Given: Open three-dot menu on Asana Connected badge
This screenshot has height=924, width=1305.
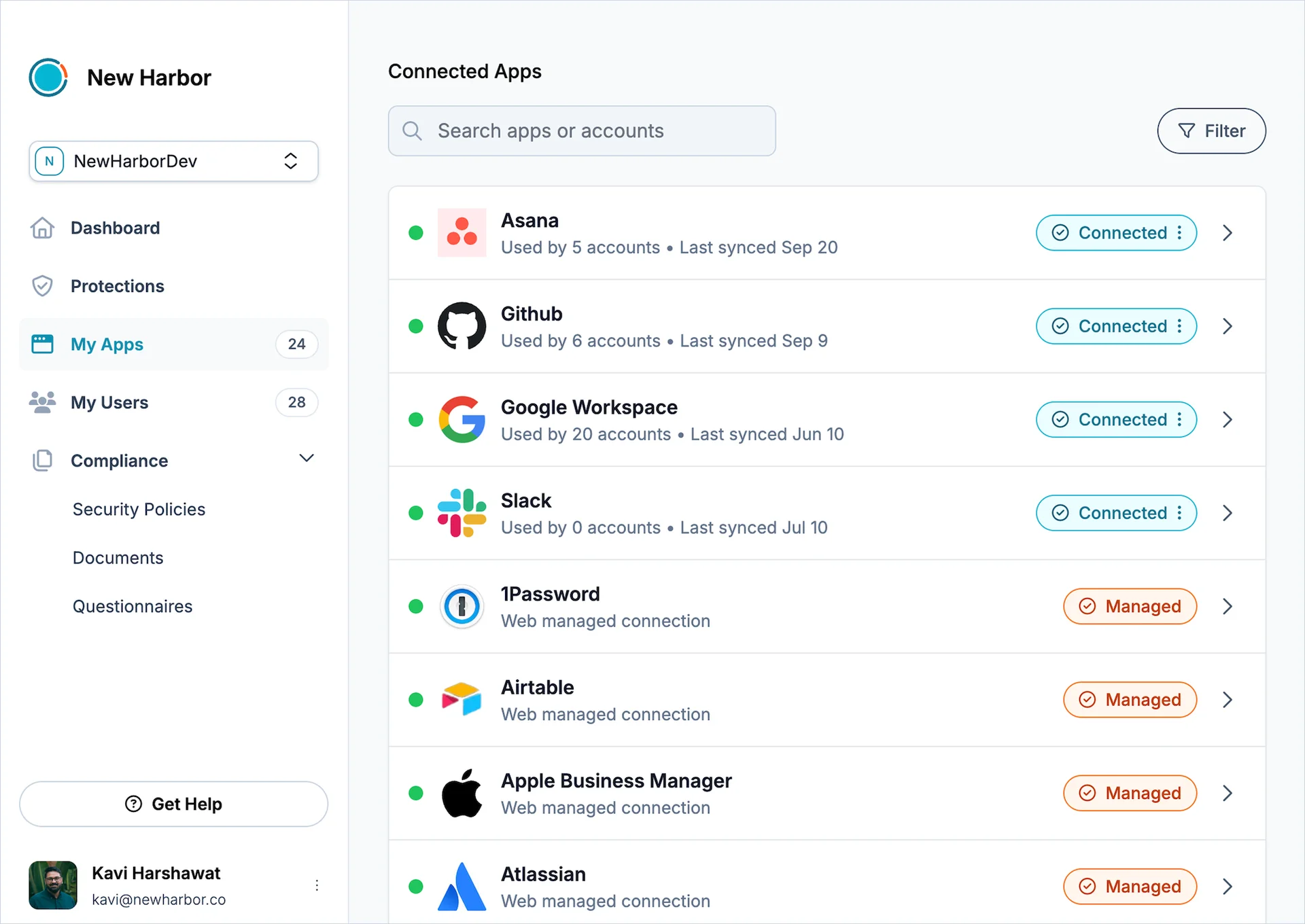Looking at the screenshot, I should pos(1179,232).
